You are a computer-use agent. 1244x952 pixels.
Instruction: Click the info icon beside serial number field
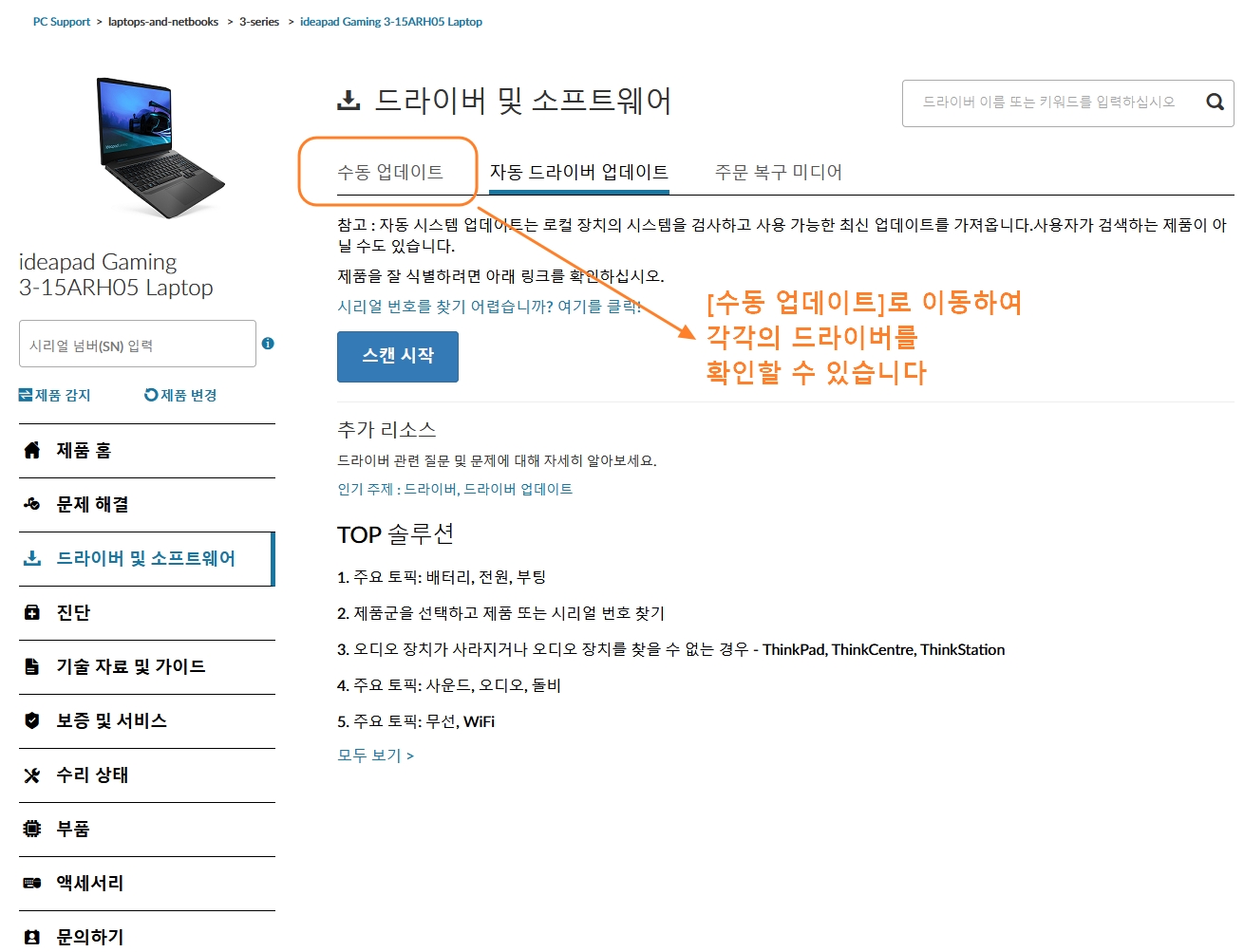pos(267,344)
